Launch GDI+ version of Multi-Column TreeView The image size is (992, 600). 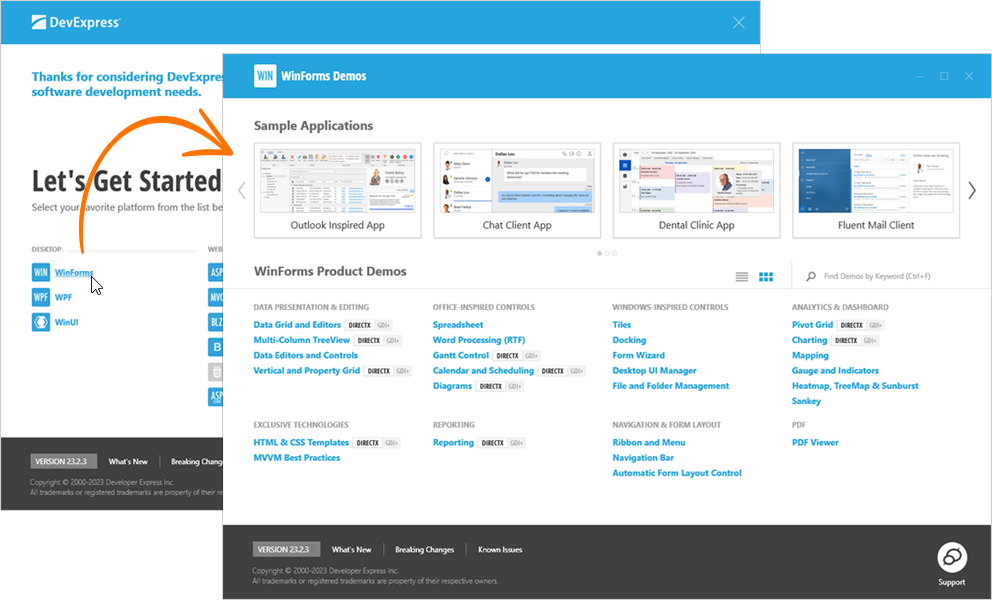point(392,341)
